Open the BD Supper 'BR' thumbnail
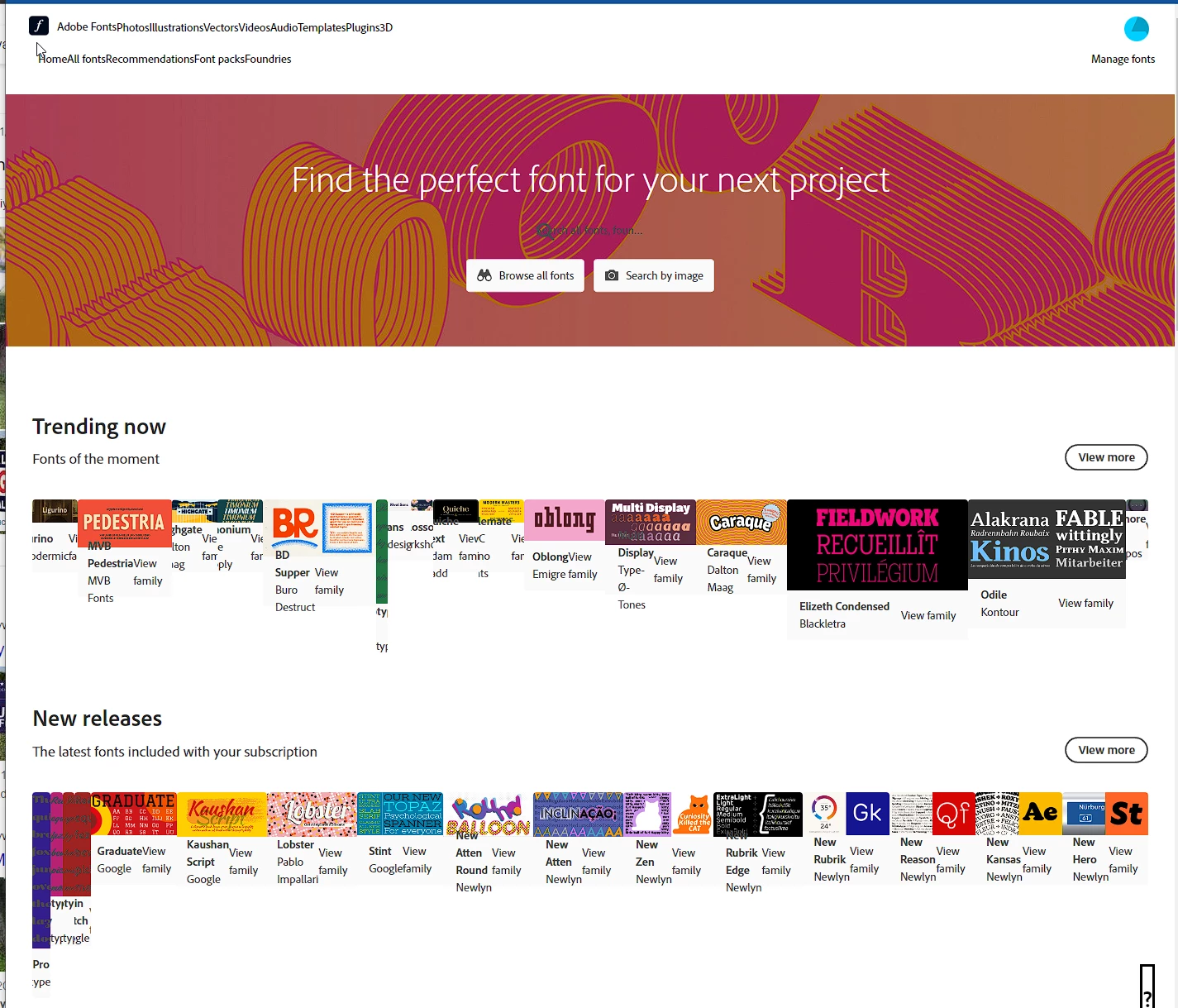 318,527
